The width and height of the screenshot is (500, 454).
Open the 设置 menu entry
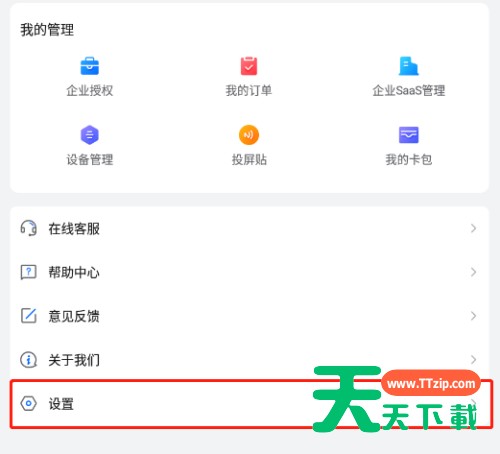click(x=251, y=404)
